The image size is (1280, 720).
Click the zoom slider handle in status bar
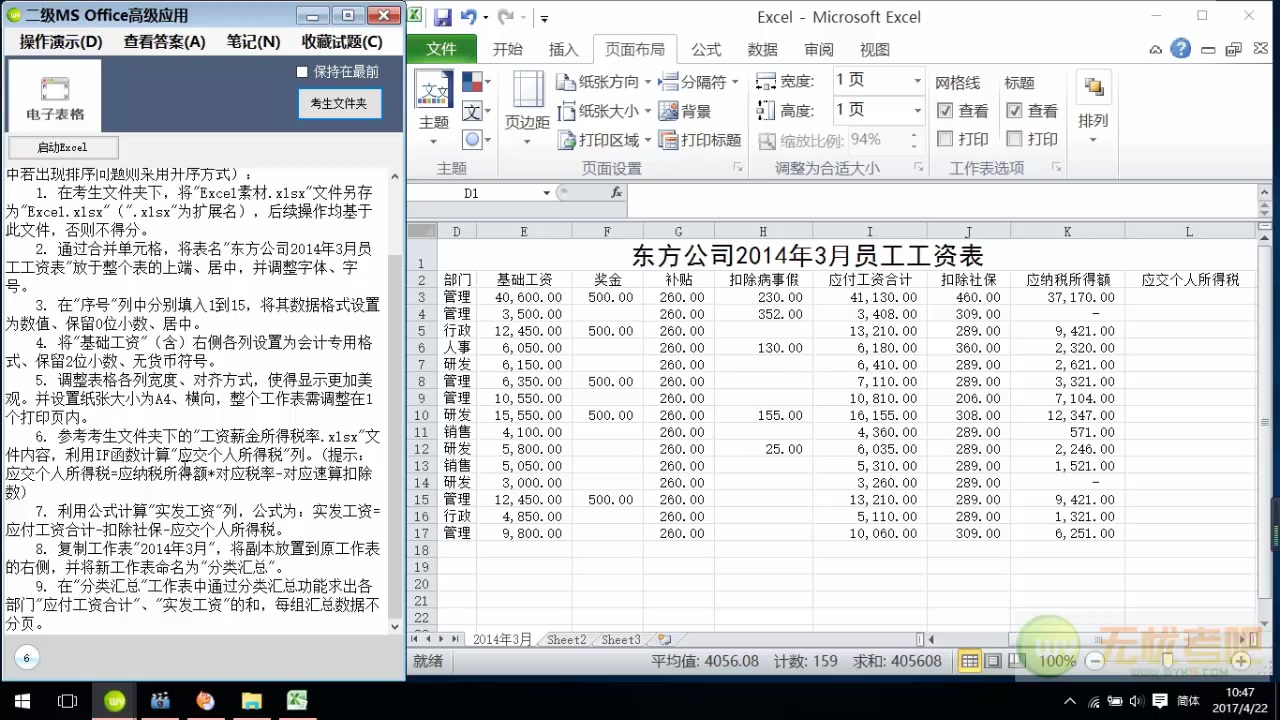(1168, 661)
